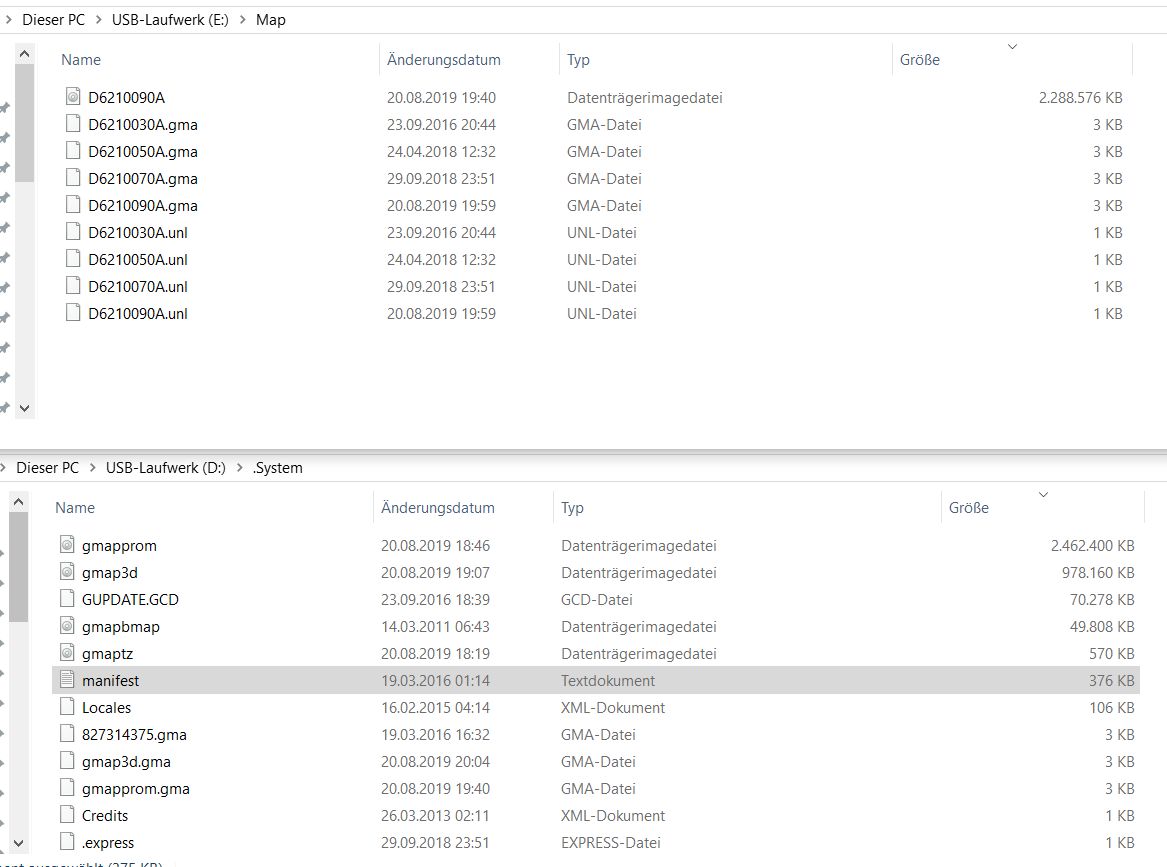Viewport: 1167px width, 867px height.
Task: Click the gmapbmap disc image icon
Action: point(67,626)
